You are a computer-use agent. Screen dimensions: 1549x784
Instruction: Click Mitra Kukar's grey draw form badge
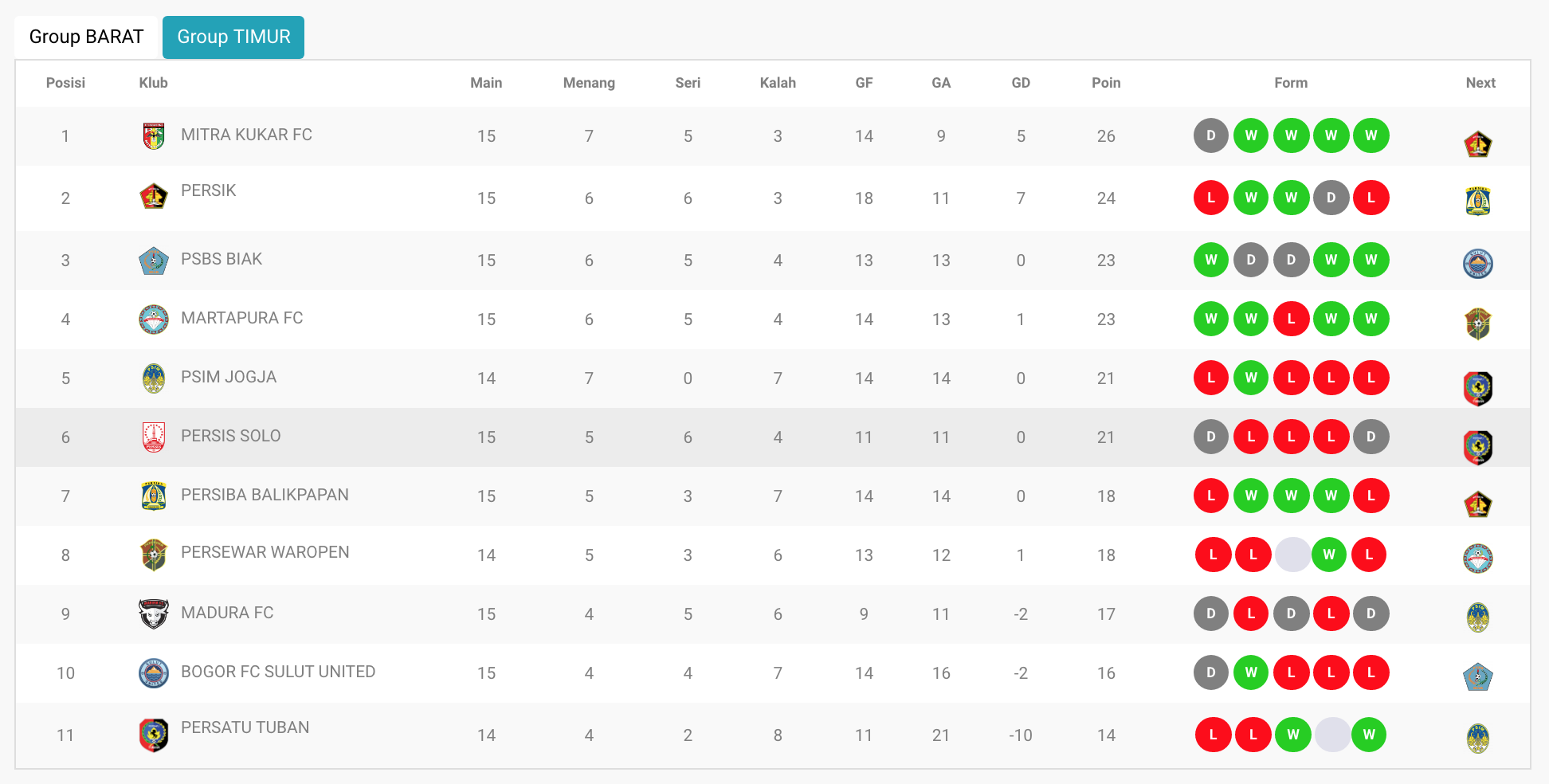tap(1211, 135)
